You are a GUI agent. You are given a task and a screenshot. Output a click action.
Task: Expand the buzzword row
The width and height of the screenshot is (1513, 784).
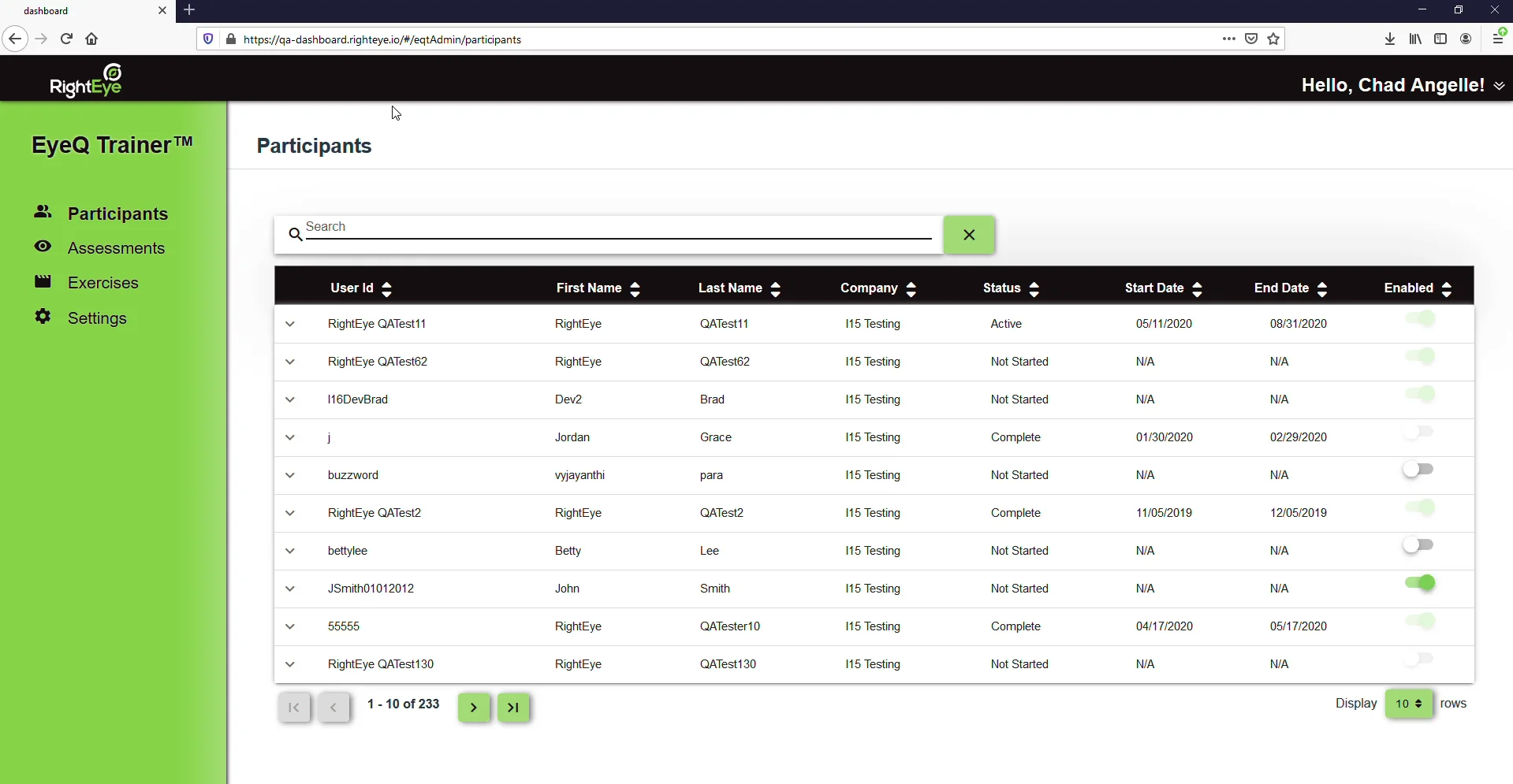(x=290, y=475)
